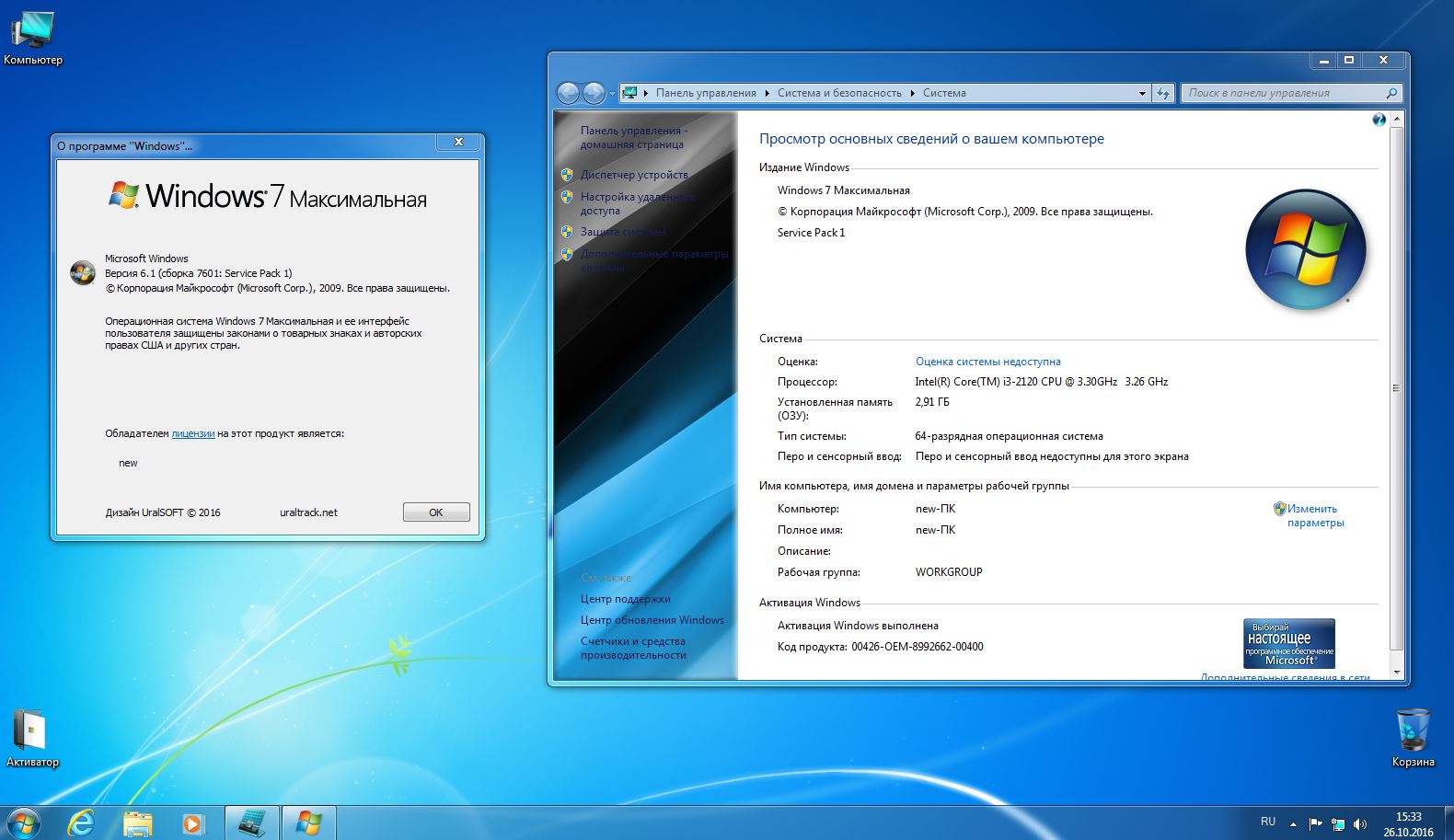Open Диспетчер устройств in the sidebar

click(x=634, y=175)
